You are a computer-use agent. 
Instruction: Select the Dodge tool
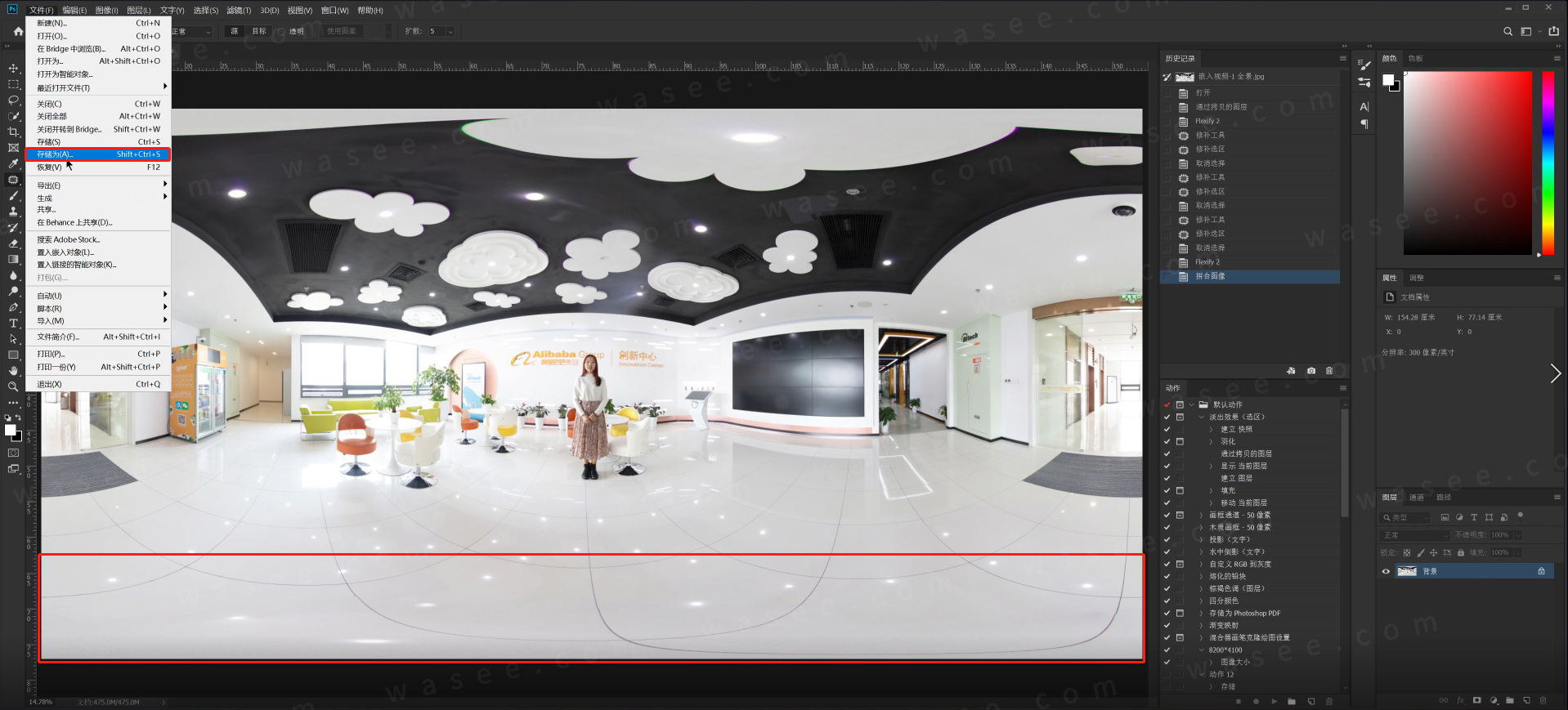pyautogui.click(x=13, y=291)
